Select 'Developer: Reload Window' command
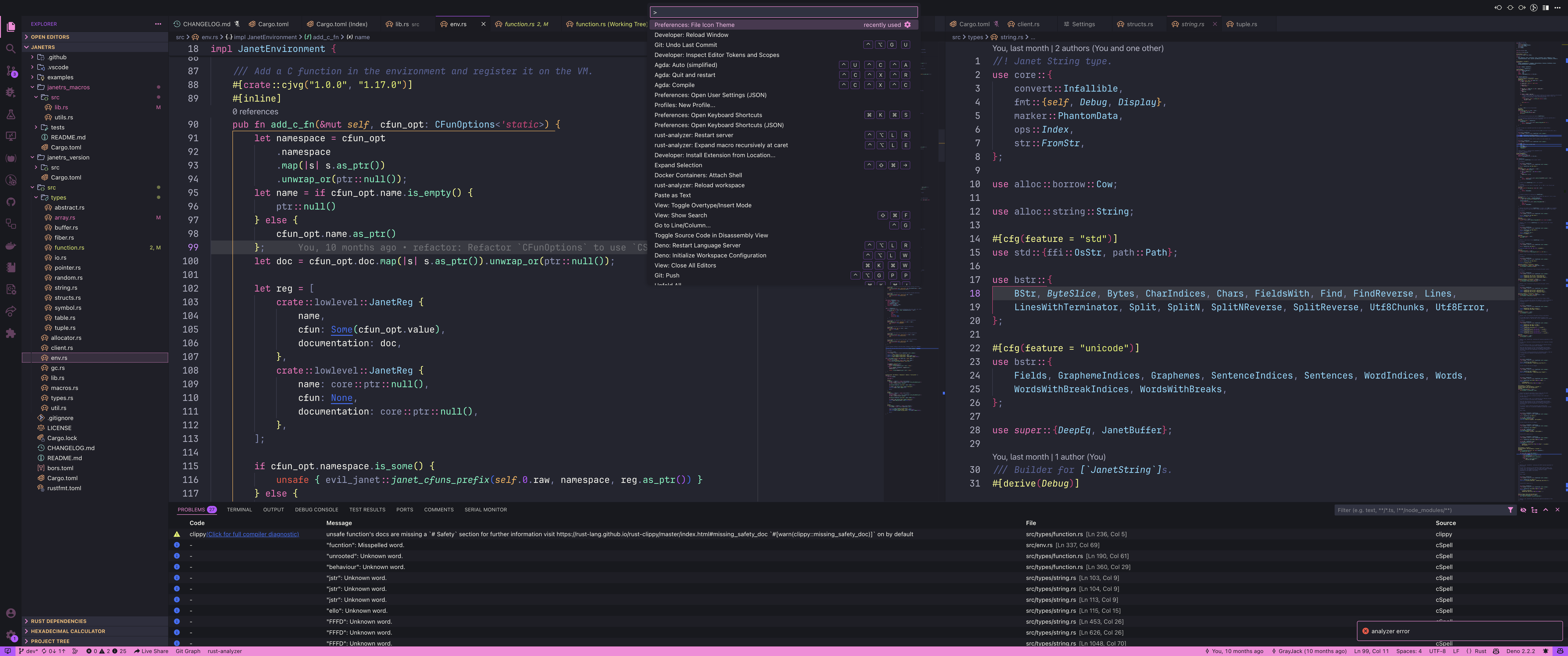The height and width of the screenshot is (656, 1568). [691, 35]
